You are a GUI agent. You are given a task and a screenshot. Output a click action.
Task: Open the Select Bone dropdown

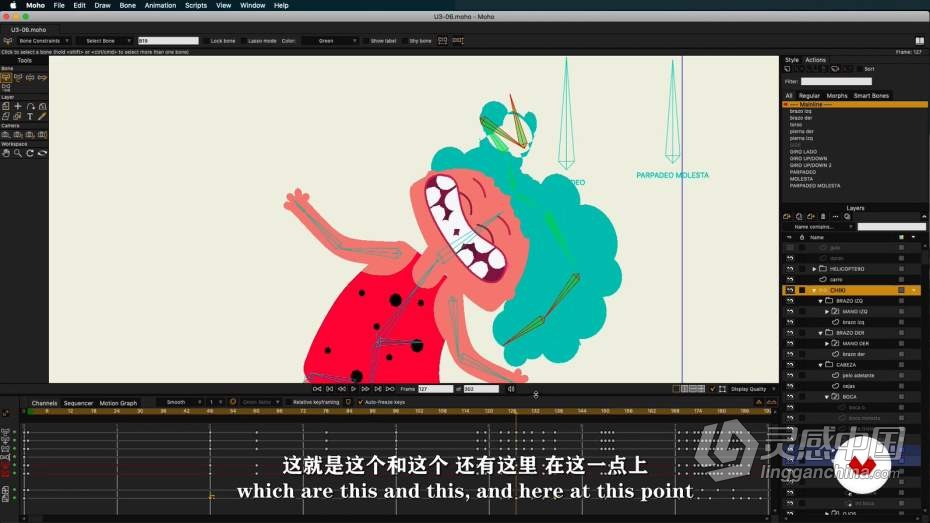coord(105,41)
